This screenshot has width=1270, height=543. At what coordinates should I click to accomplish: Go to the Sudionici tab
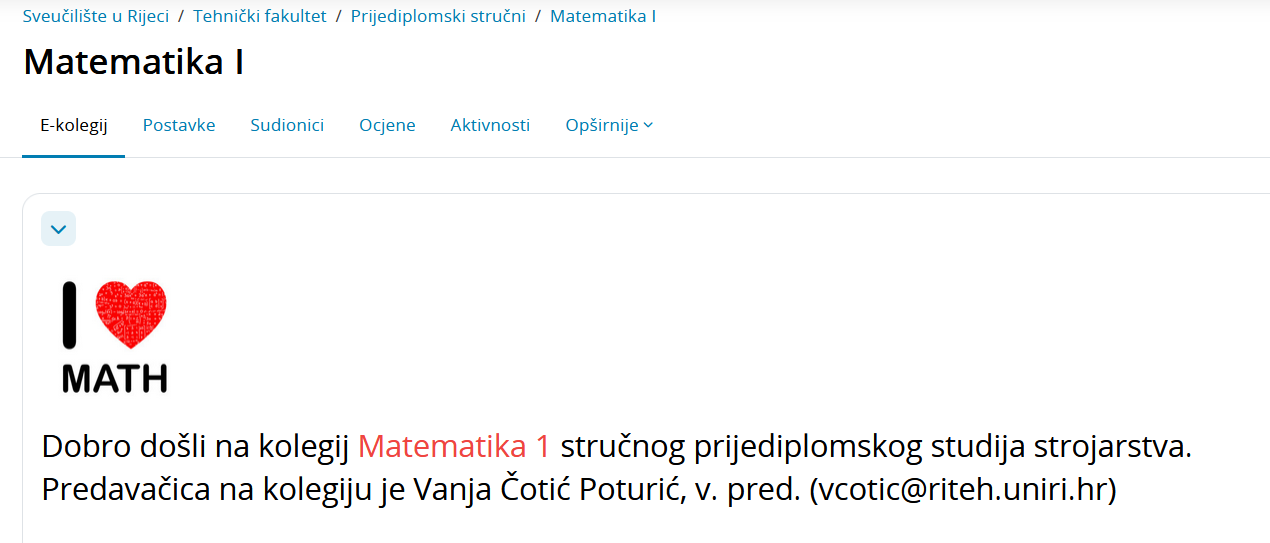287,126
